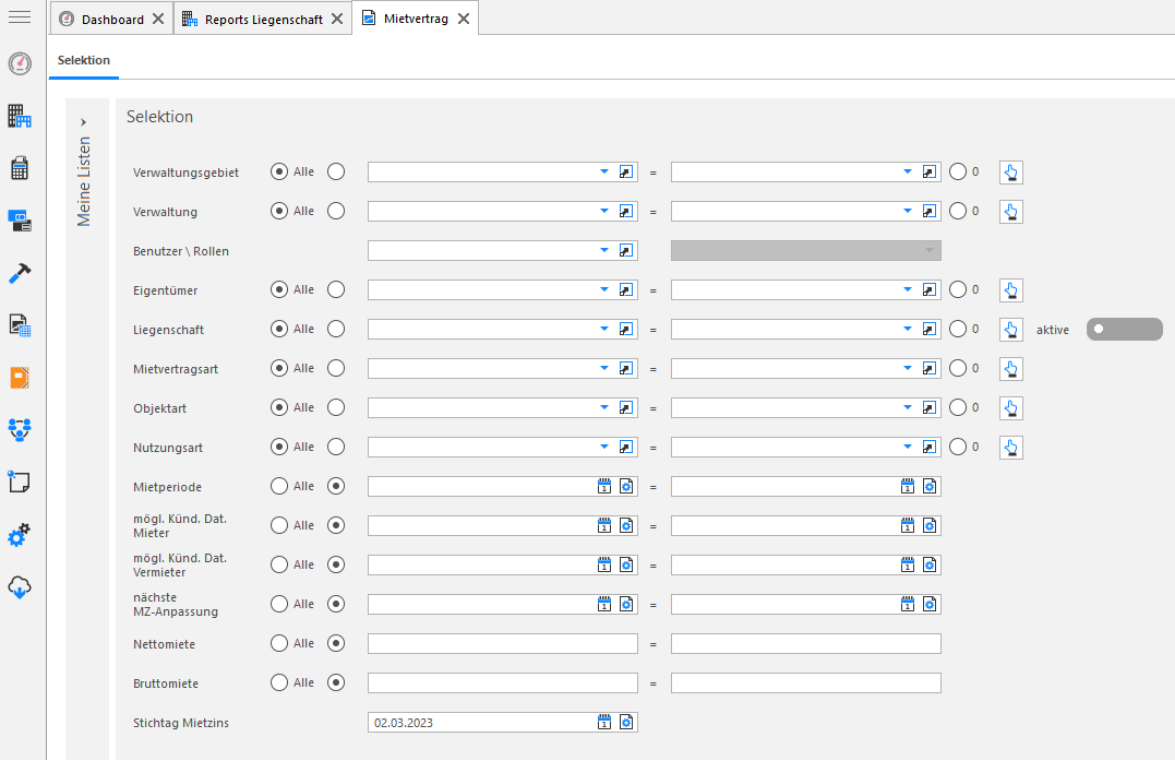Click the hand pointer icon for Objektart

(1011, 408)
